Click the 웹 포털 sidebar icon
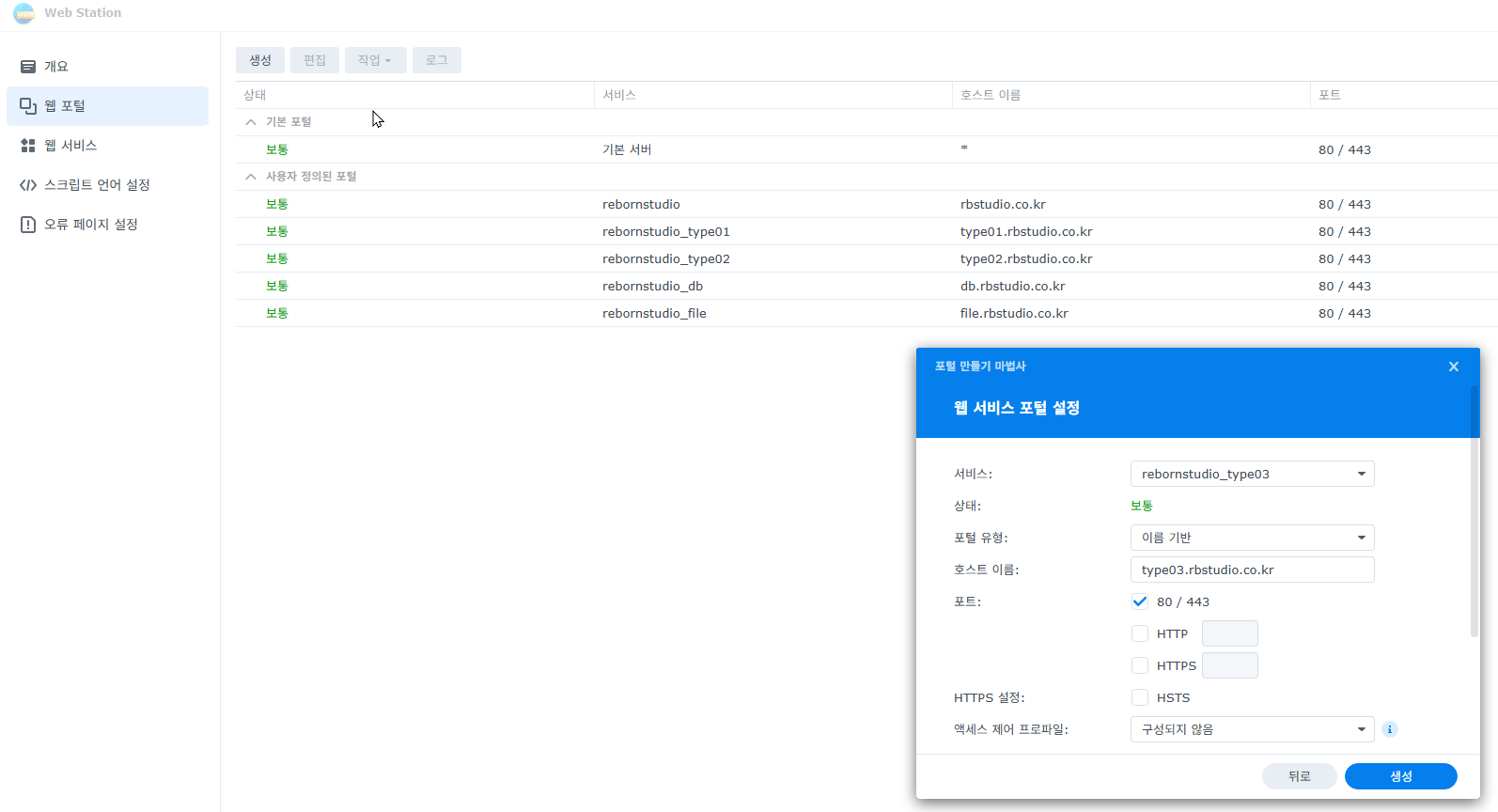Viewport: 1498px width, 812px height. (28, 106)
